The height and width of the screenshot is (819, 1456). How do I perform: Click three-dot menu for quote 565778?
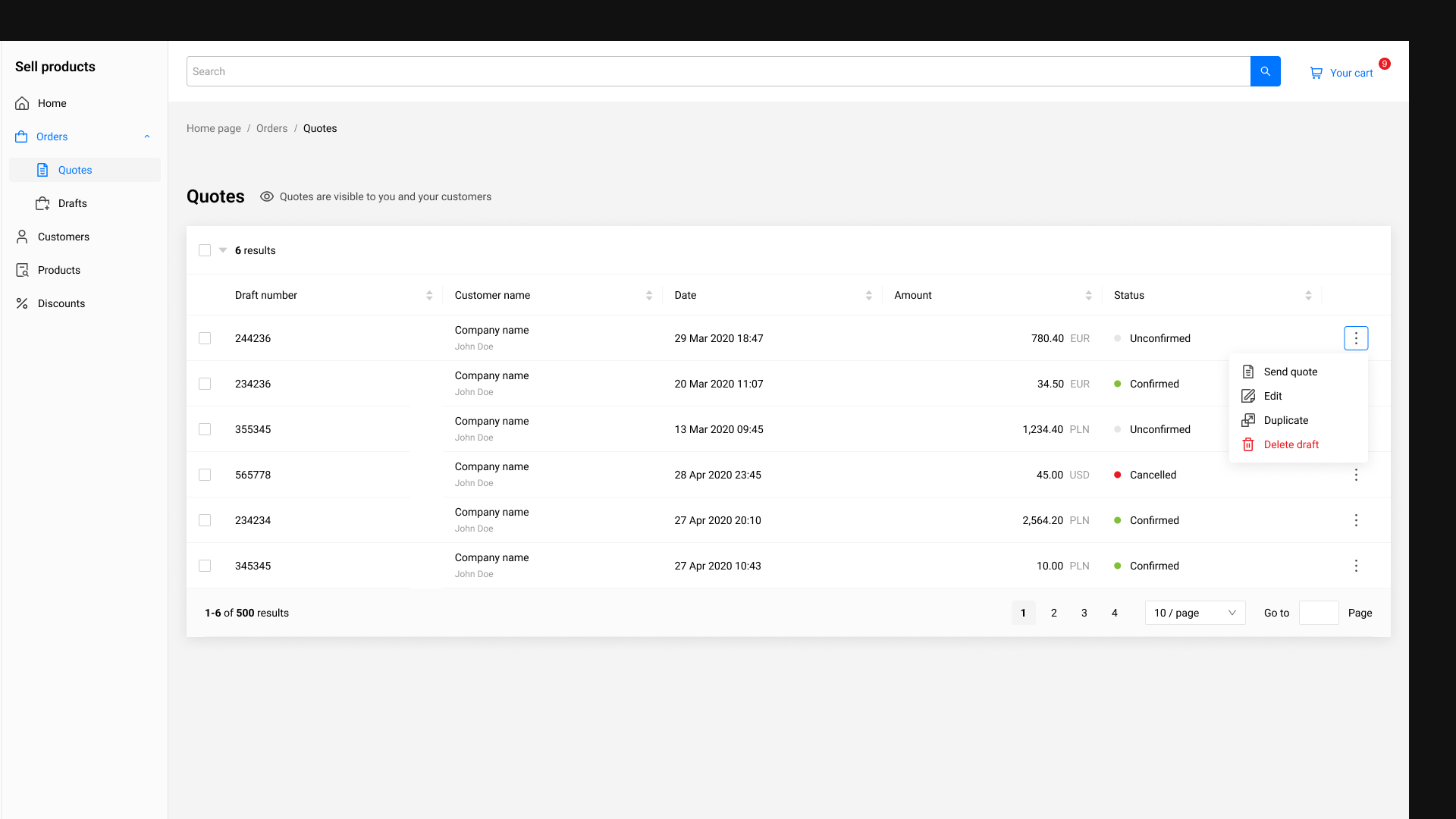click(x=1356, y=475)
